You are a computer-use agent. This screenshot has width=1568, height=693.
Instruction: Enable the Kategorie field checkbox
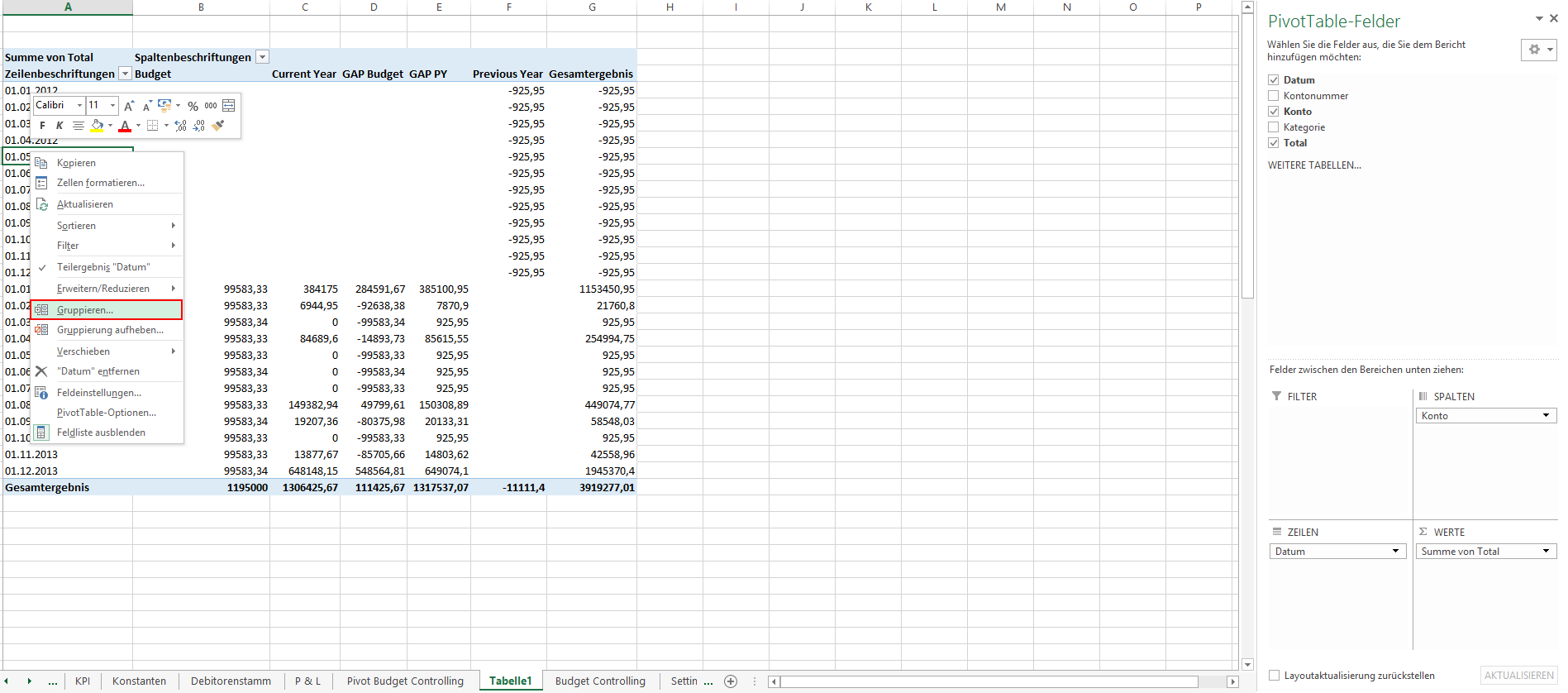(x=1274, y=127)
